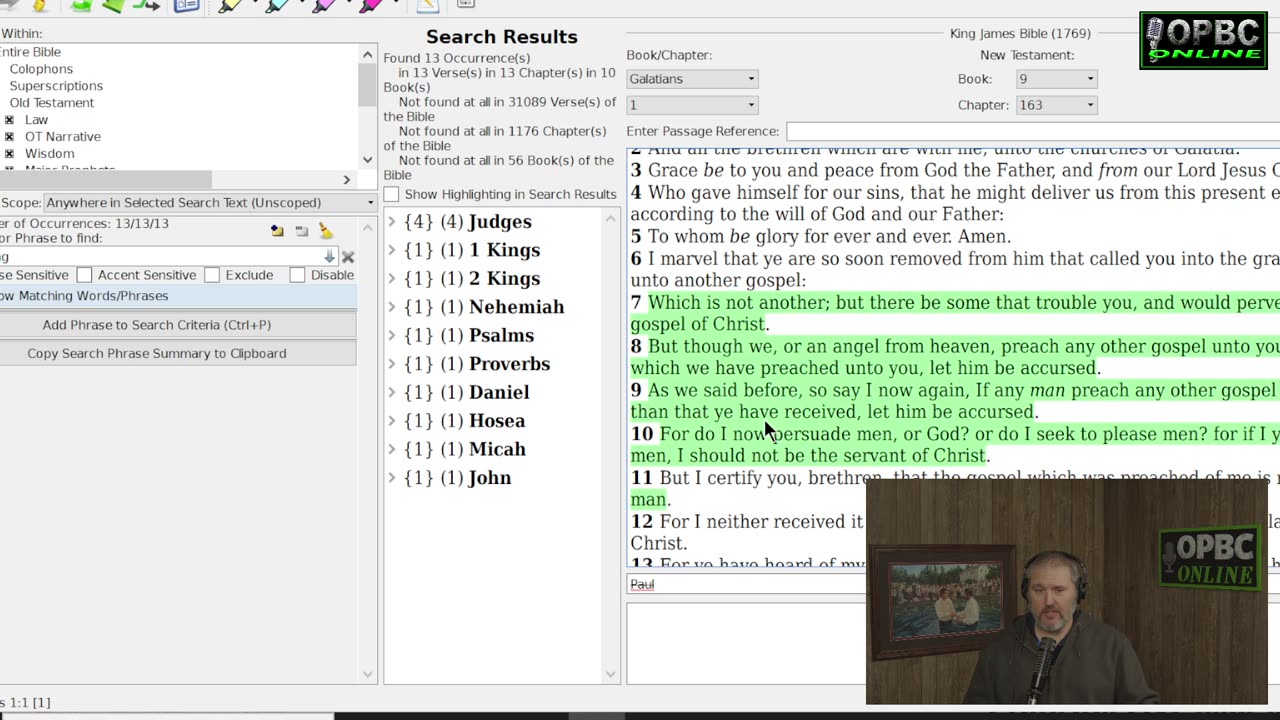The width and height of the screenshot is (1280, 720).
Task: Select the yellow highlighter tool
Action: coord(230,5)
